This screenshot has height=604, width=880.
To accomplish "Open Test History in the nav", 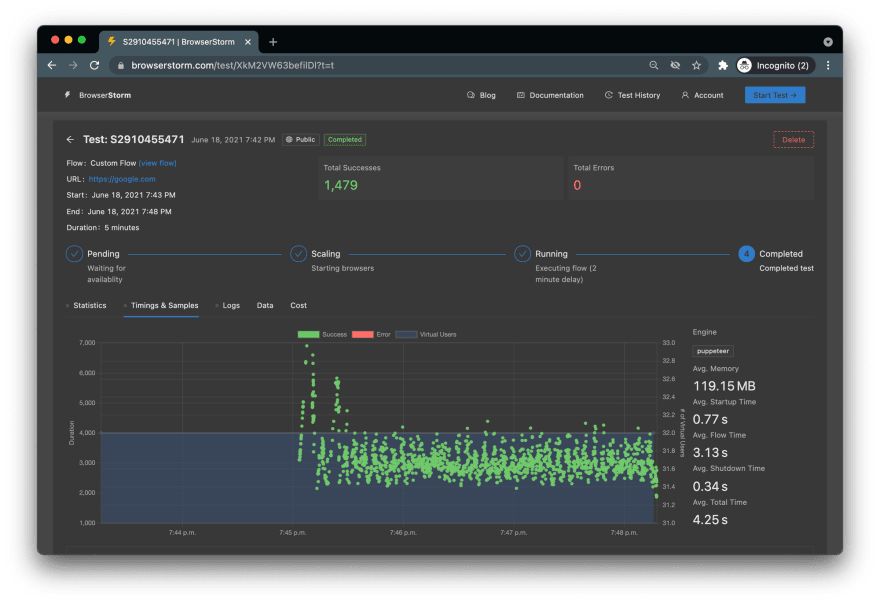I will (632, 95).
